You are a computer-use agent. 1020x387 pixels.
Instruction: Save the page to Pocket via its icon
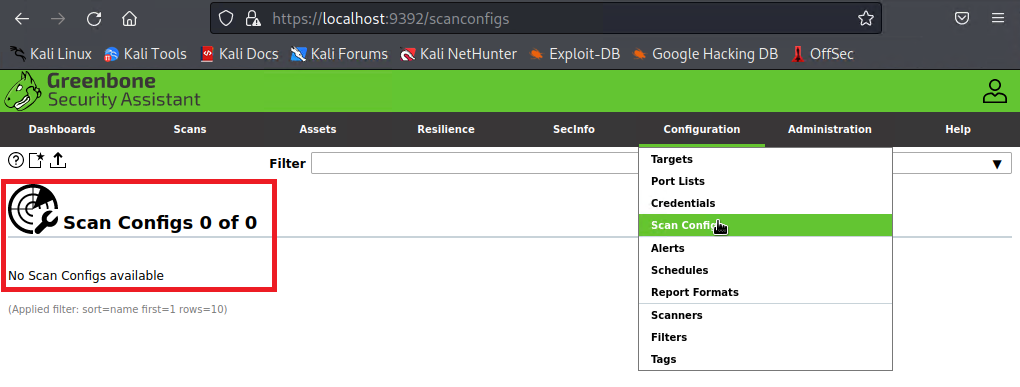point(962,18)
